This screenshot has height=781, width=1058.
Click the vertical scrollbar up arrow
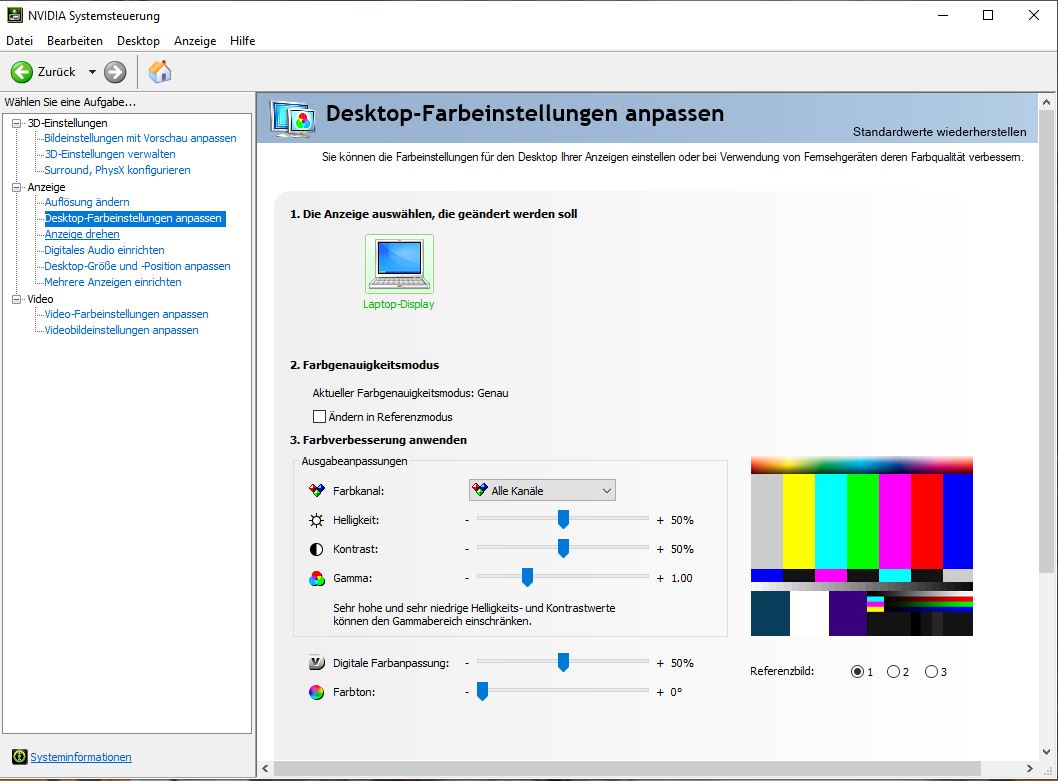pyautogui.click(x=1047, y=103)
